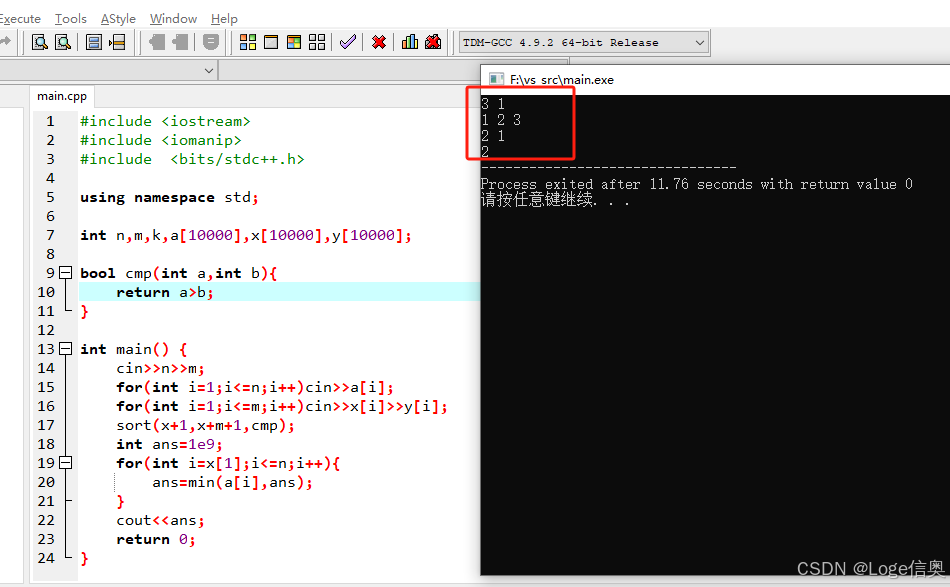Click the 'cin>>a[i];' for-loop line
Screen dimensions: 950x587
pyautogui.click(x=255, y=387)
